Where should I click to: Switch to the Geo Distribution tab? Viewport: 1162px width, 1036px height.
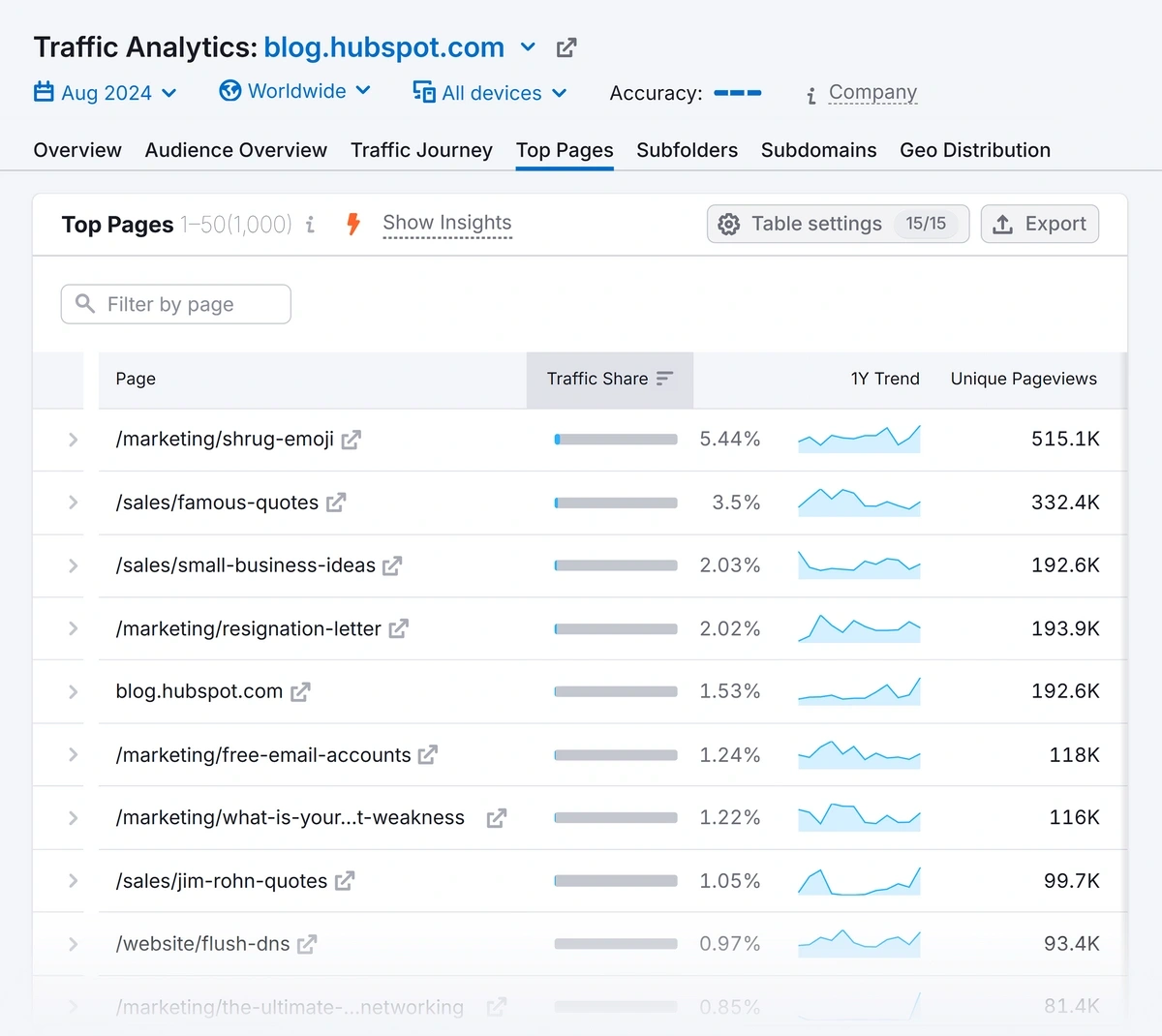pos(975,150)
